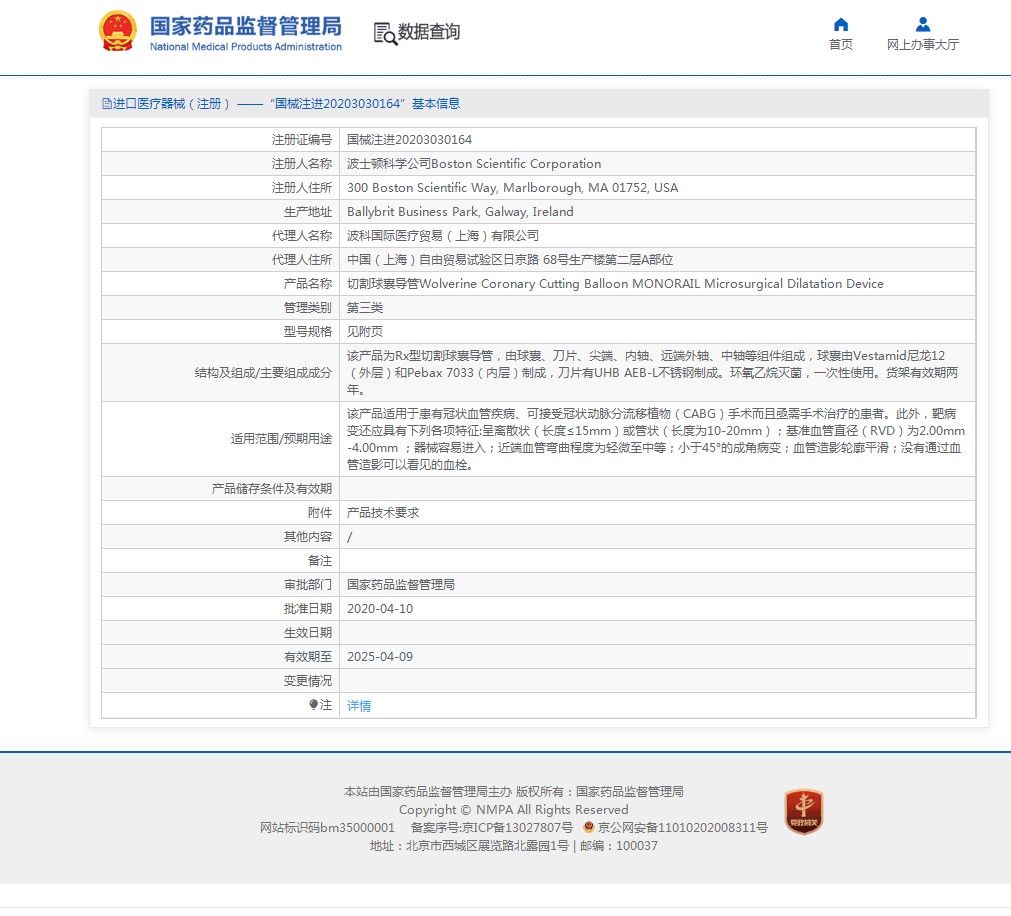
Task: Click the 注册证编号 label
Action: point(301,140)
